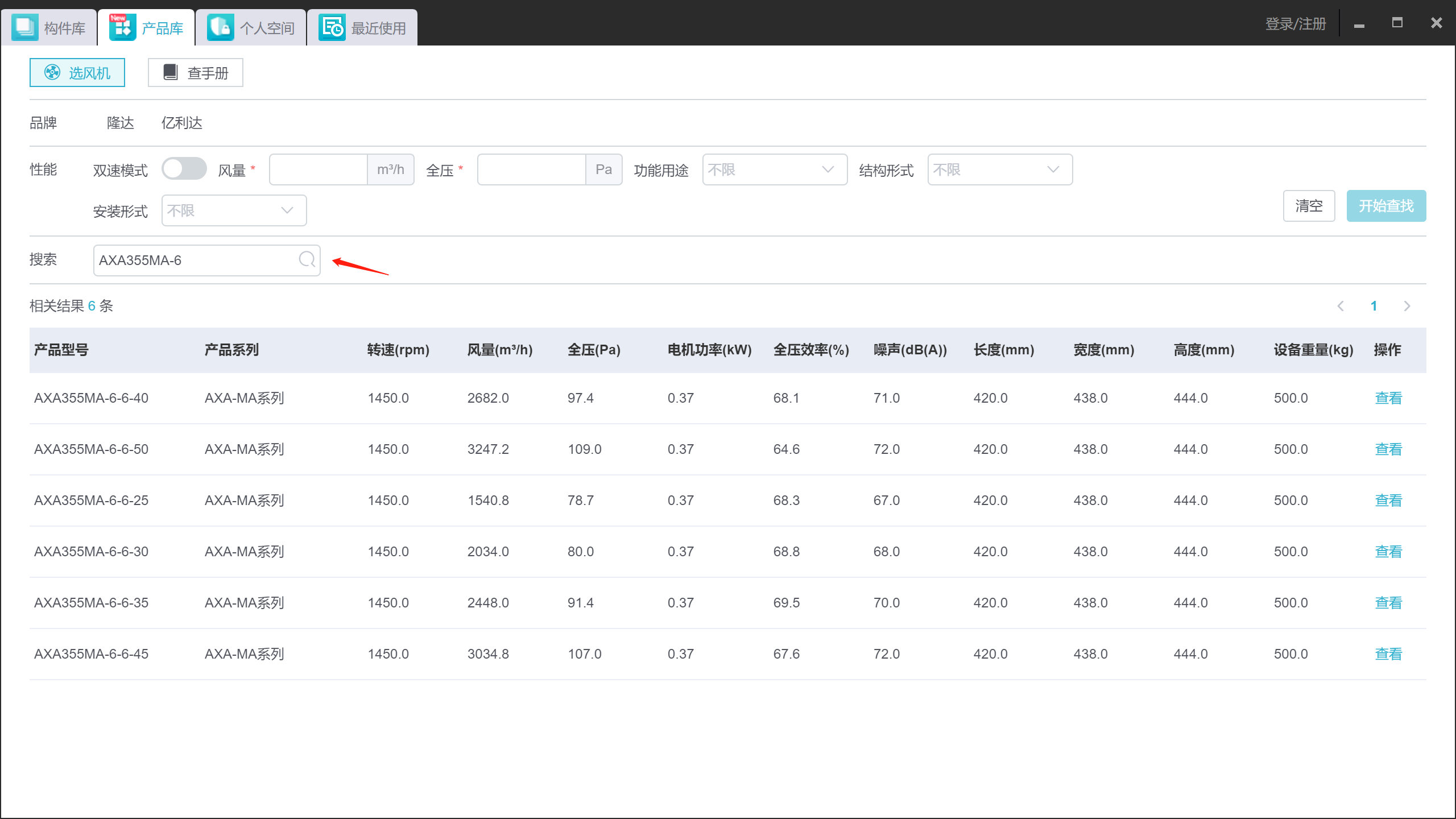View details of AXA355MA-6-6-40 via 查看
Screen dimensions: 1456x819
pyautogui.click(x=1388, y=398)
